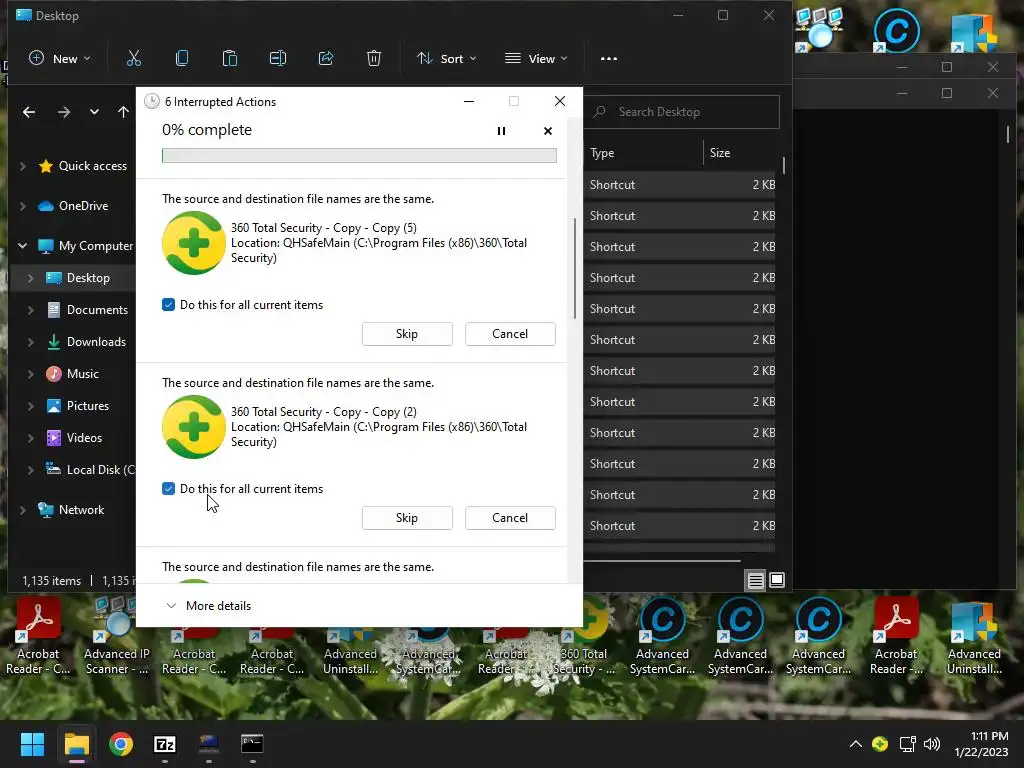
Task: Click the Cut scissors icon in Explorer toolbar
Action: pos(133,59)
